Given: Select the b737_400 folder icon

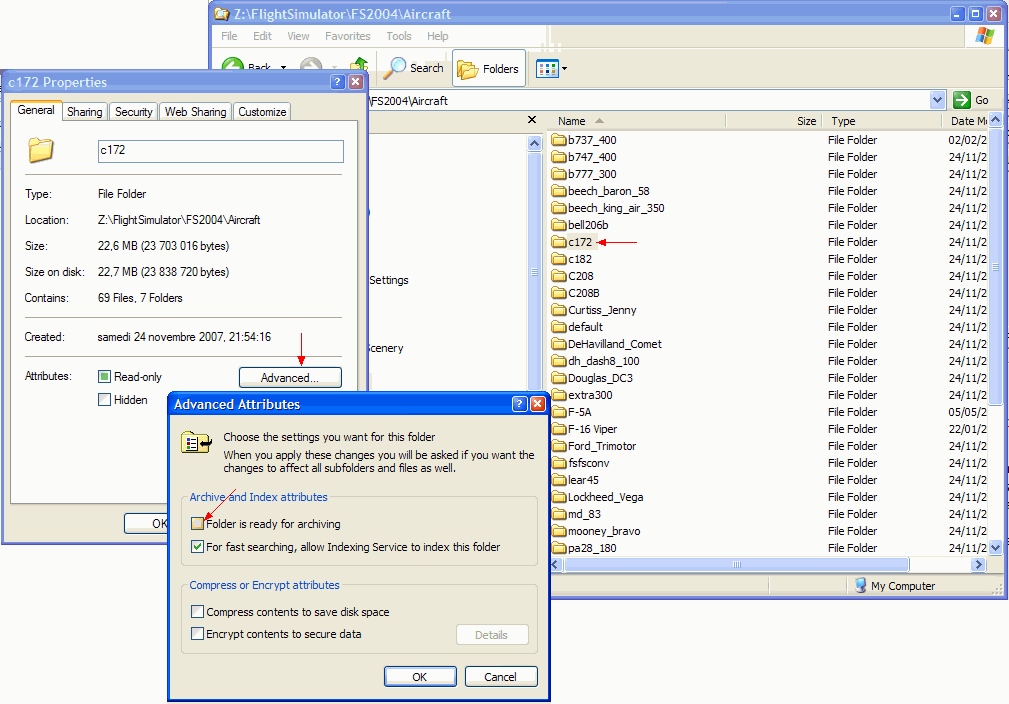Looking at the screenshot, I should pyautogui.click(x=559, y=140).
